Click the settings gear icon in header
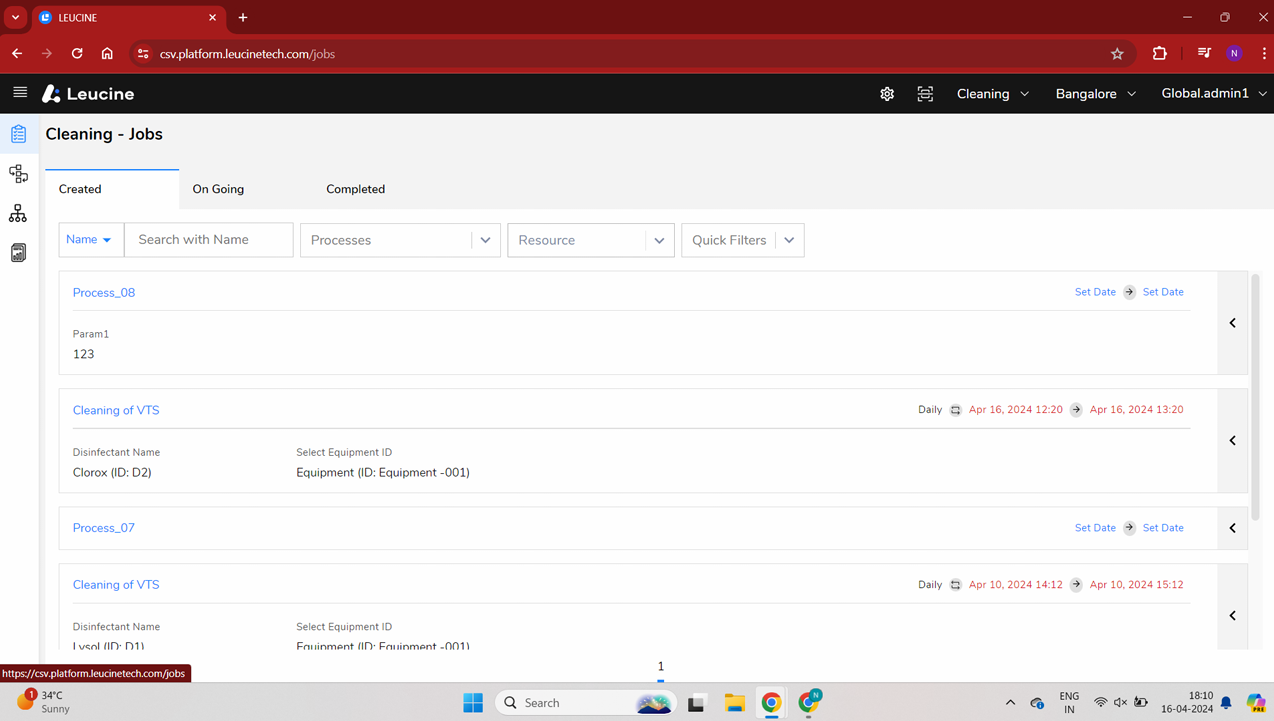The height and width of the screenshot is (721, 1274). tap(887, 94)
